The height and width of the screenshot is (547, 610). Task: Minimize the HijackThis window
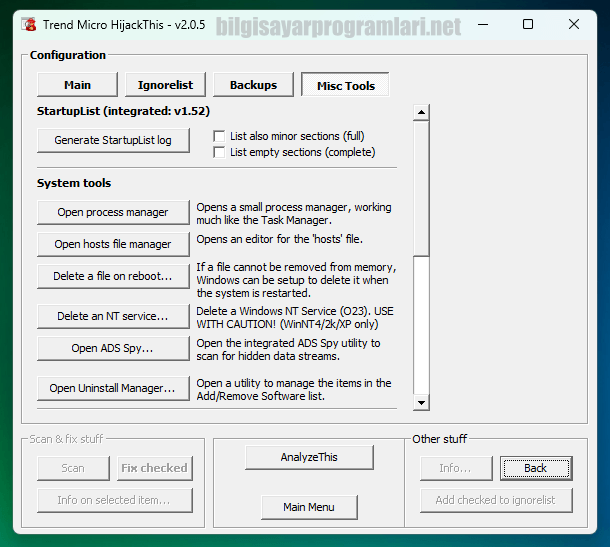click(x=483, y=25)
